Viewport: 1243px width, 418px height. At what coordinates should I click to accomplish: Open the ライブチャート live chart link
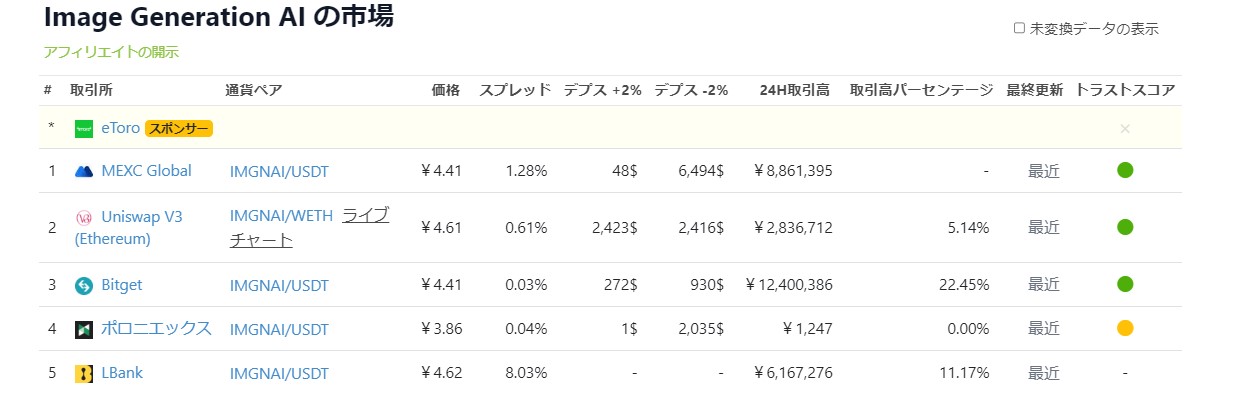pyautogui.click(x=261, y=240)
